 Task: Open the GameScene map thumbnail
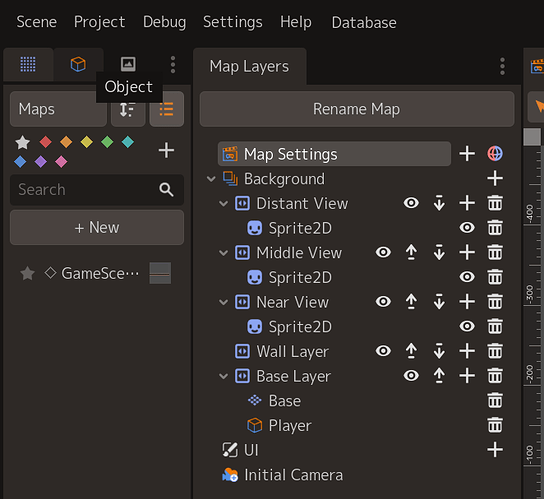coord(160,273)
